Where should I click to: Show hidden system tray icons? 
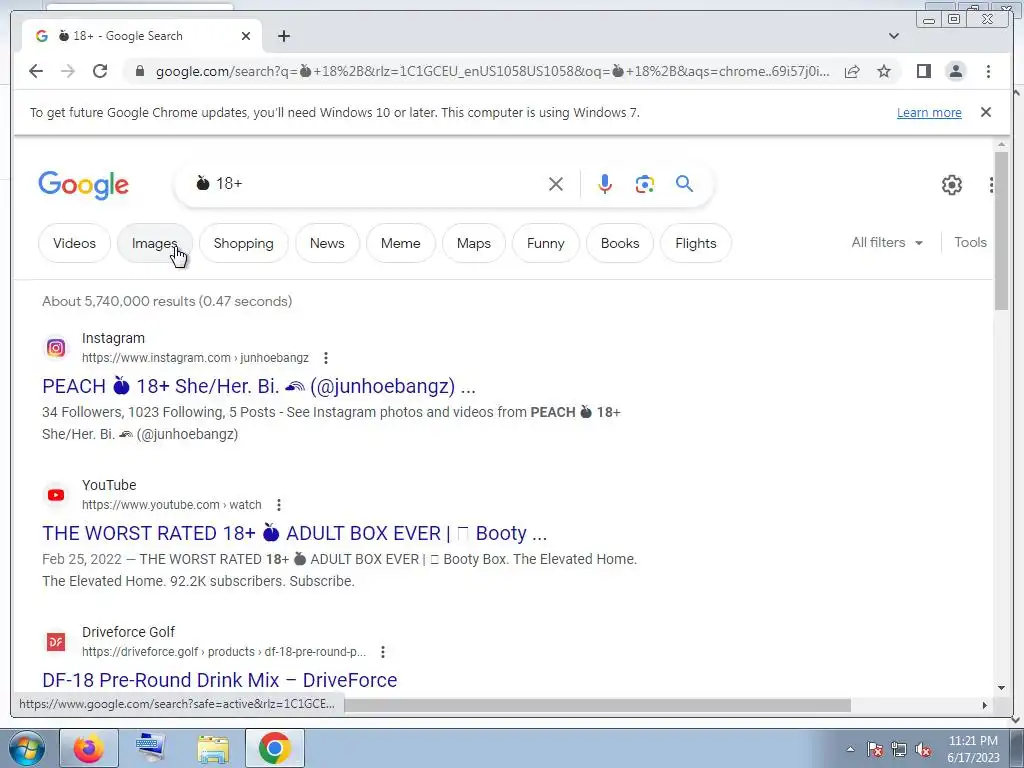[850, 749]
